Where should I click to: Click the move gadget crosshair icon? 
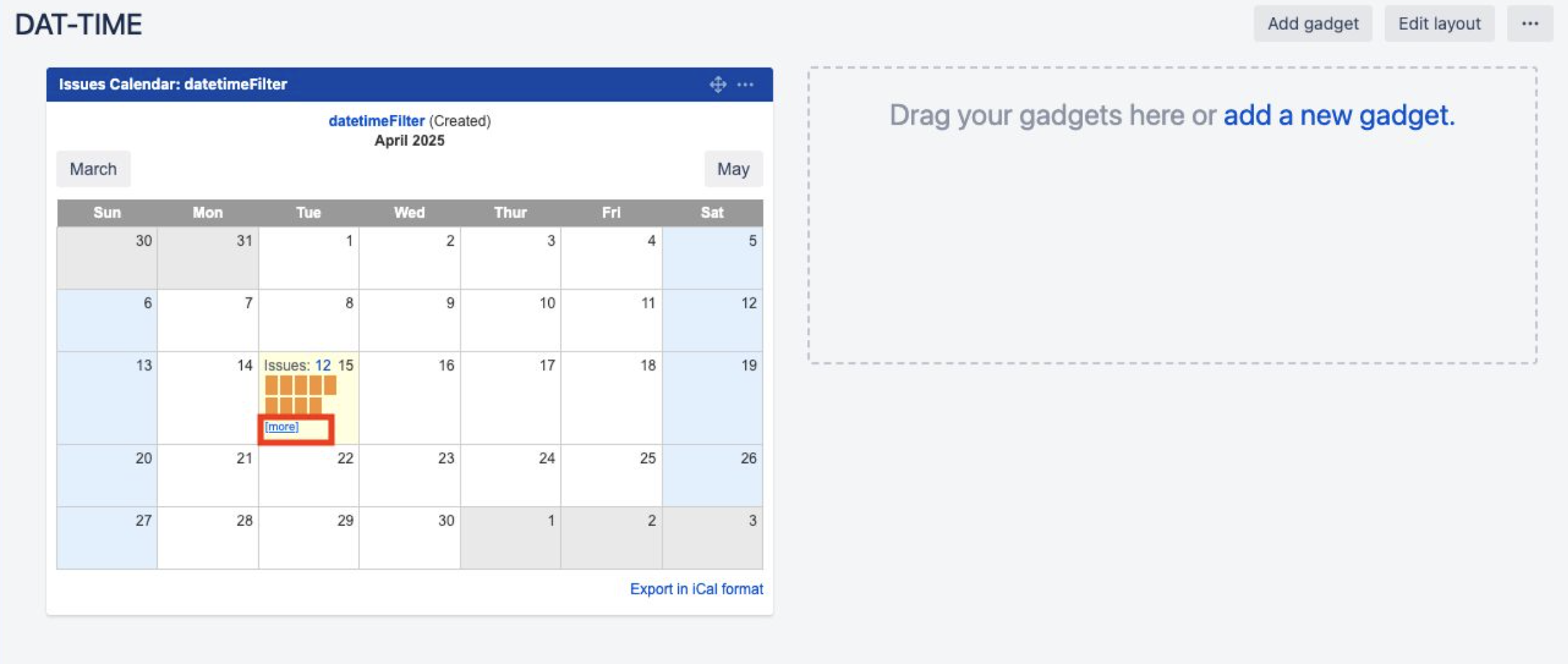click(x=717, y=84)
